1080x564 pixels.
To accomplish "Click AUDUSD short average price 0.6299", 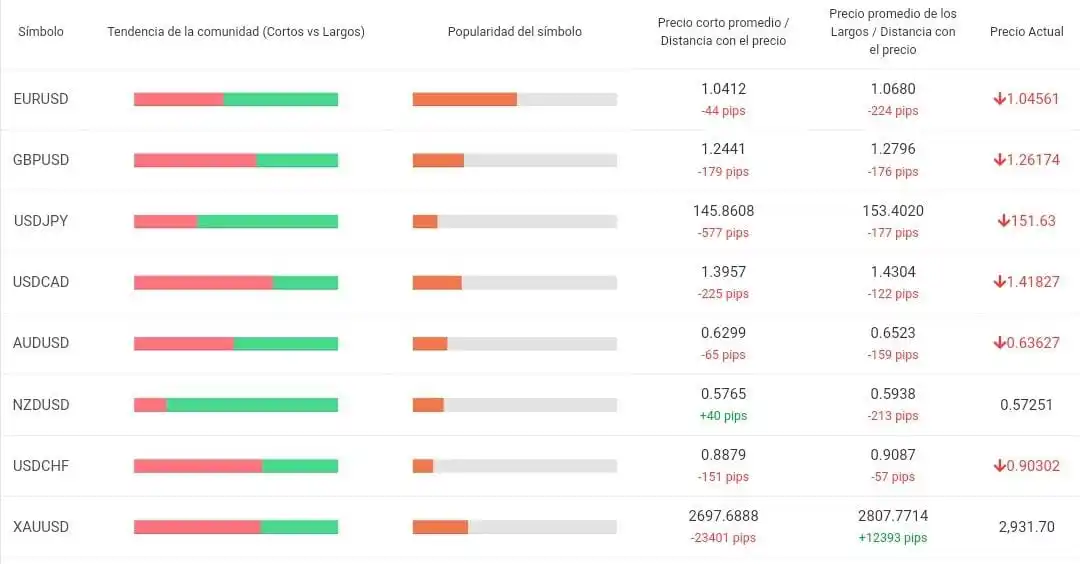I will pos(723,333).
